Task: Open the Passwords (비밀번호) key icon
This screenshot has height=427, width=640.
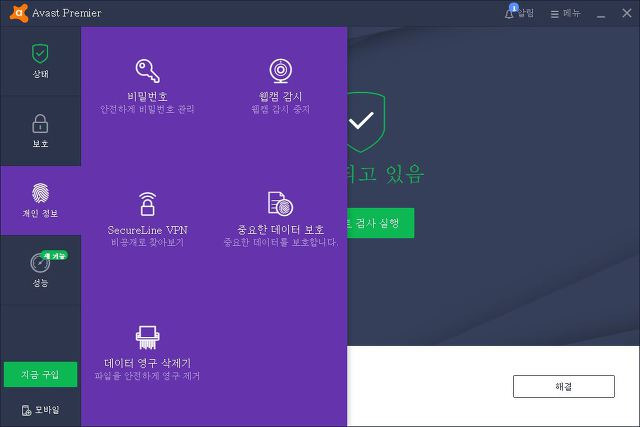Action: tap(147, 71)
